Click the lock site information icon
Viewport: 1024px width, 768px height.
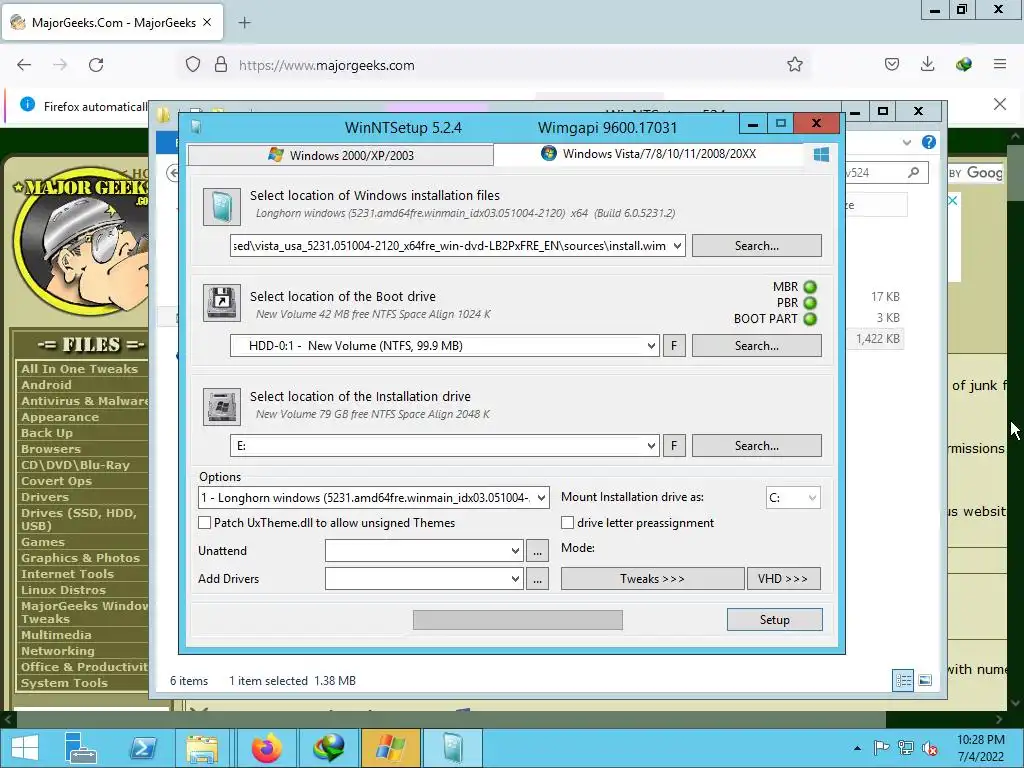[x=221, y=65]
